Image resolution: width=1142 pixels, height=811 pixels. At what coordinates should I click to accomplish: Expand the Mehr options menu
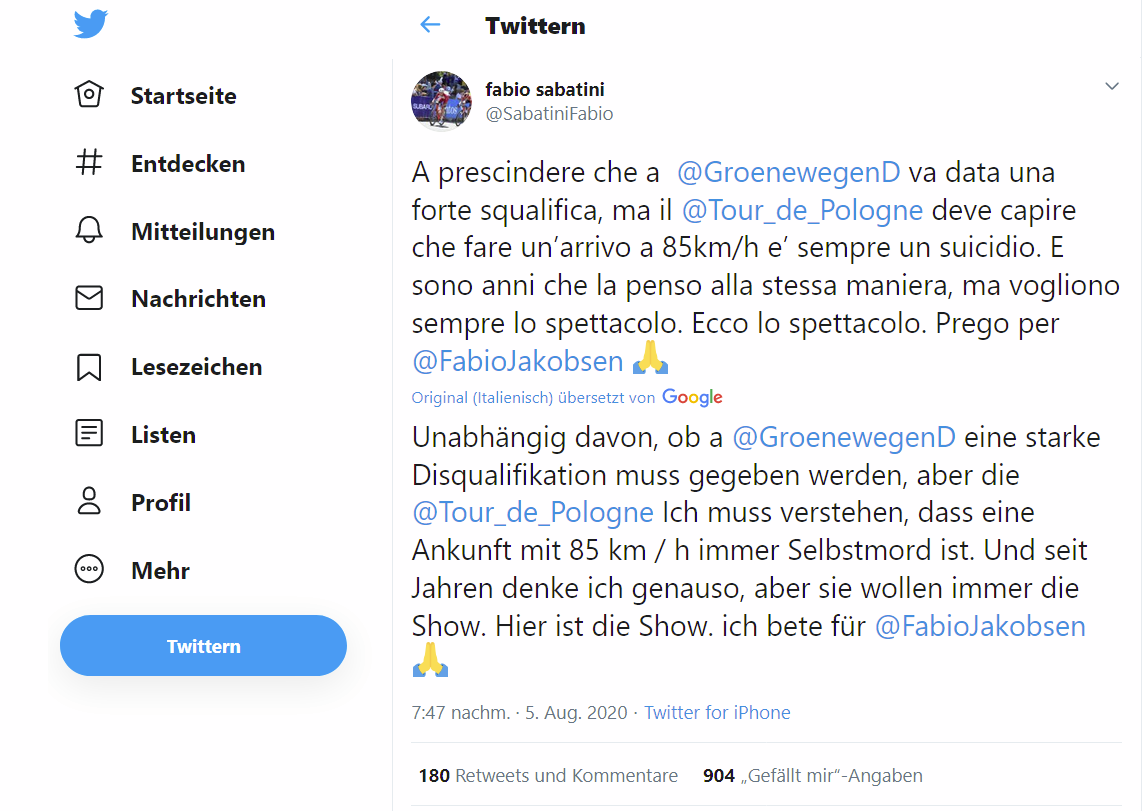89,570
